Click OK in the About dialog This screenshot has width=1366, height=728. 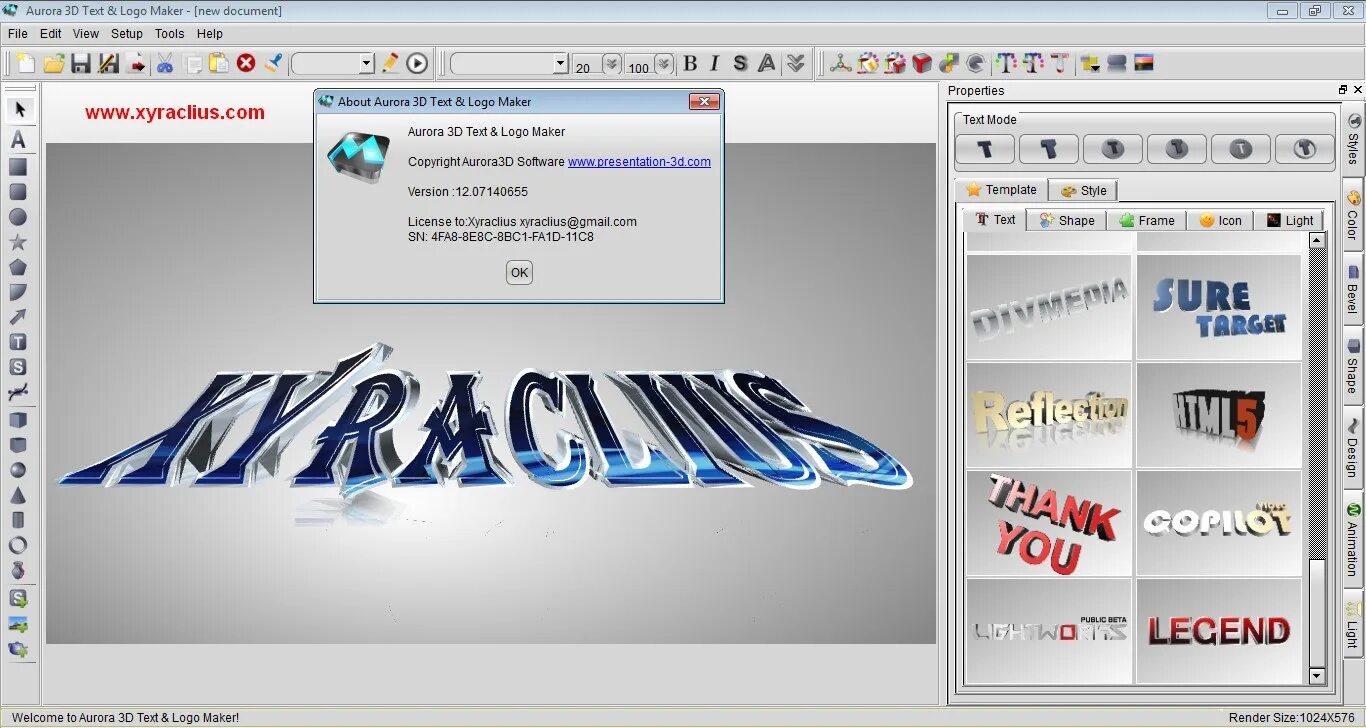tap(519, 272)
